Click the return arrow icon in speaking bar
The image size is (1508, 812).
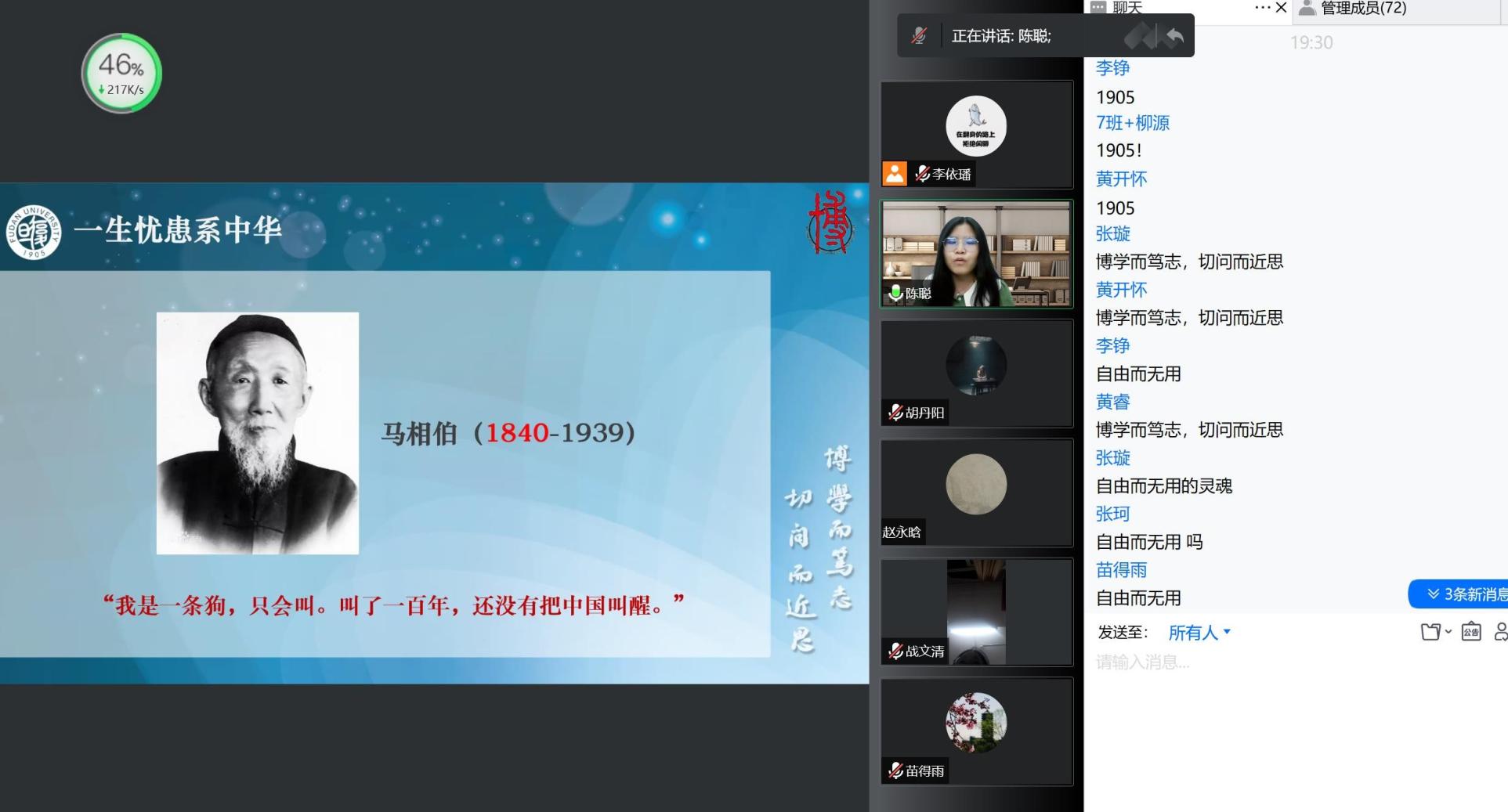[1174, 36]
